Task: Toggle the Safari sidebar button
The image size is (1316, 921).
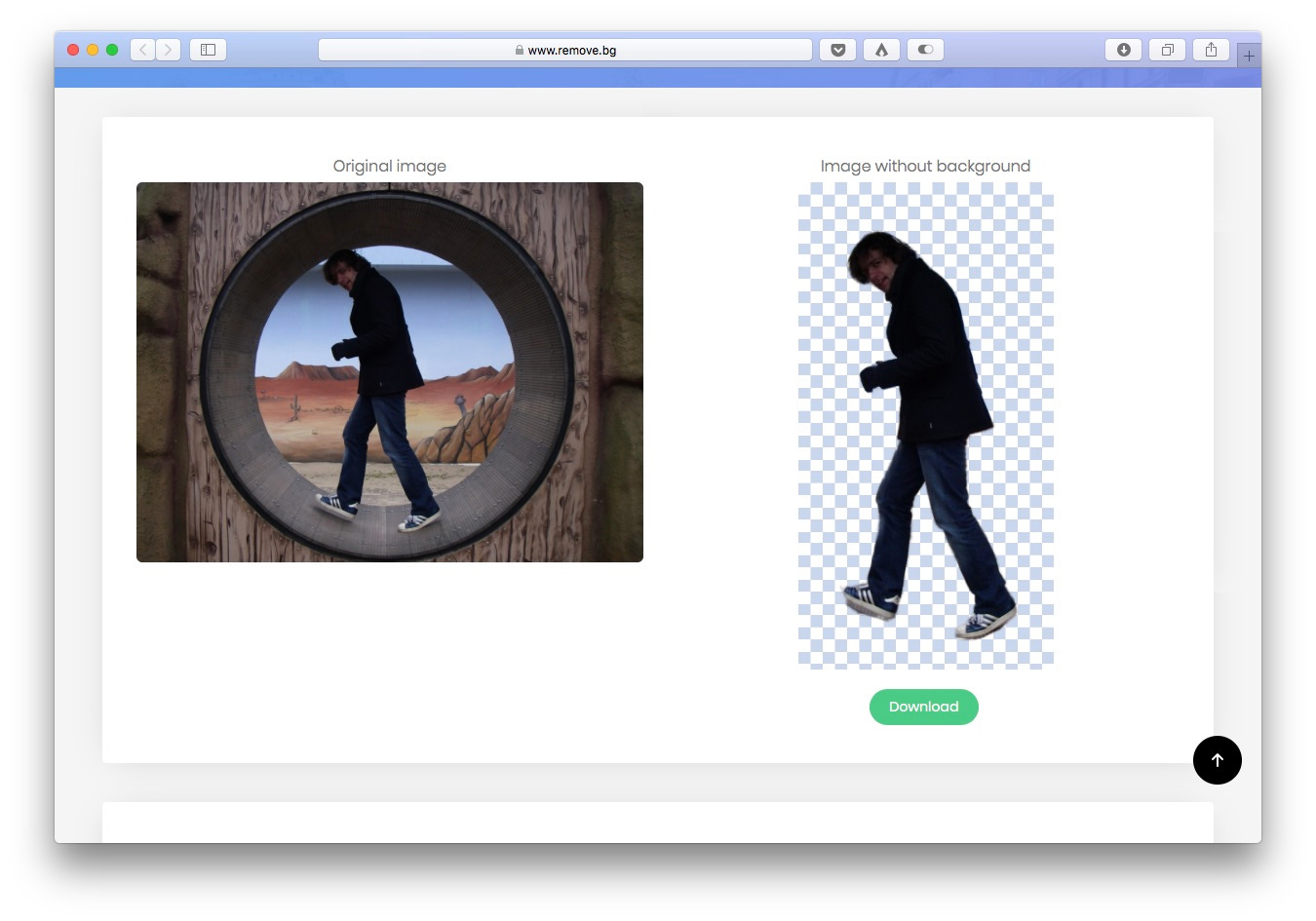Action: [x=208, y=50]
